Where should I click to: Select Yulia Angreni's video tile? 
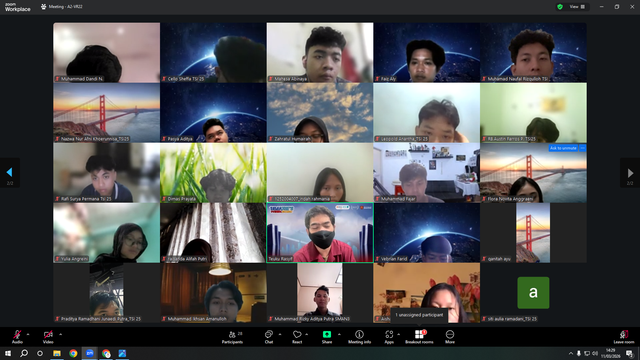[107, 233]
